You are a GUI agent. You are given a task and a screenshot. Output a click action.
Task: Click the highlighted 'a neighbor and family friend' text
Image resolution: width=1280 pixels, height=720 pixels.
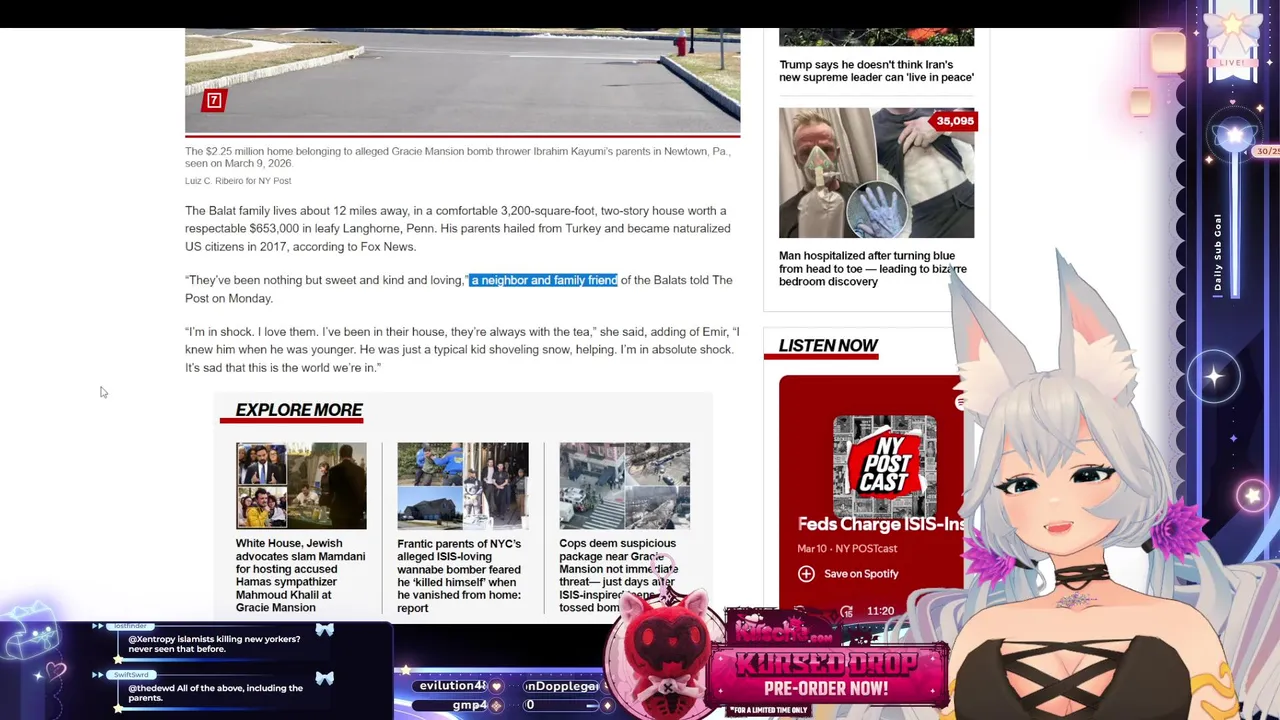click(544, 280)
